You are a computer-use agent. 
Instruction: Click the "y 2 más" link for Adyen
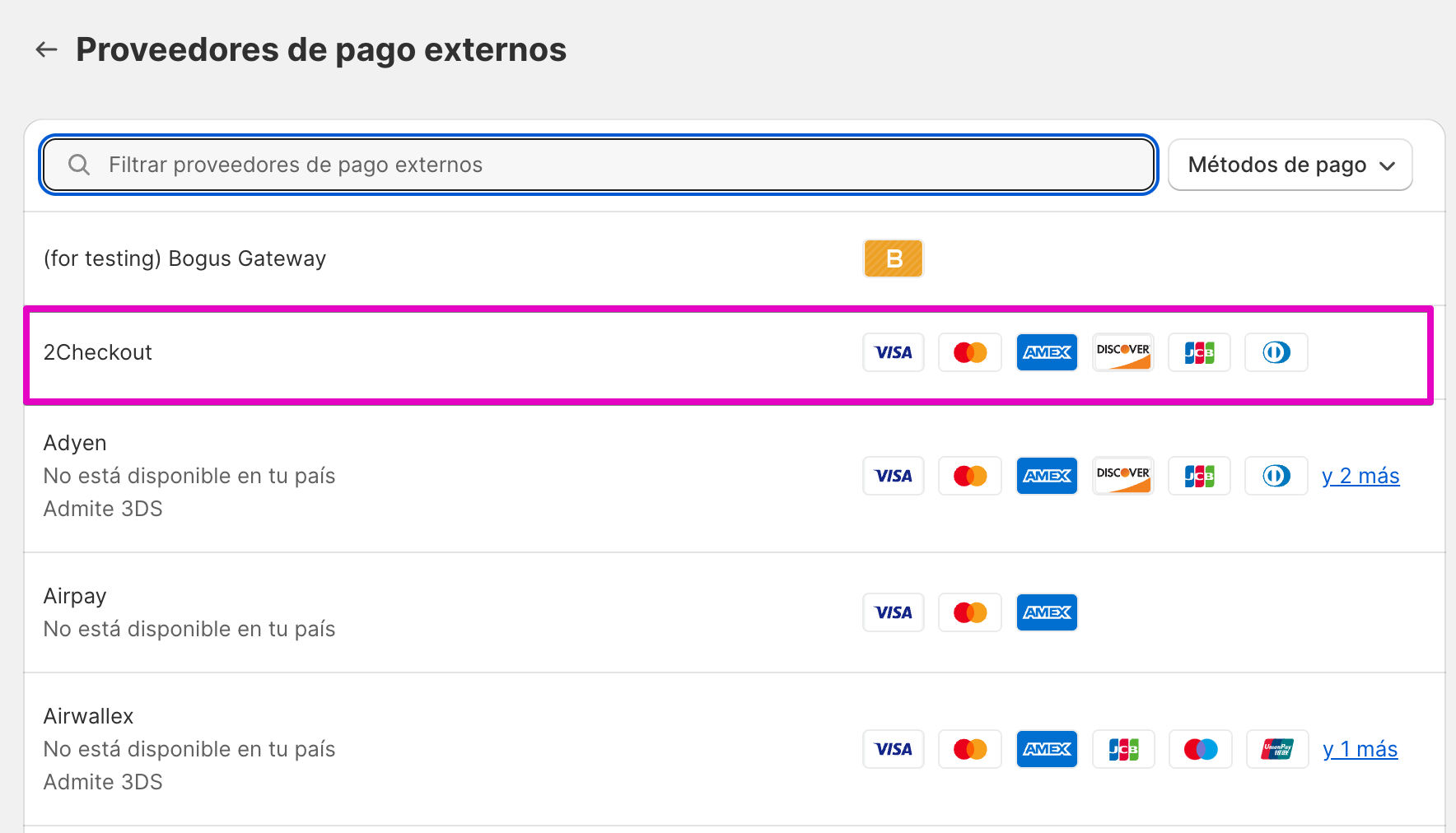click(1360, 476)
